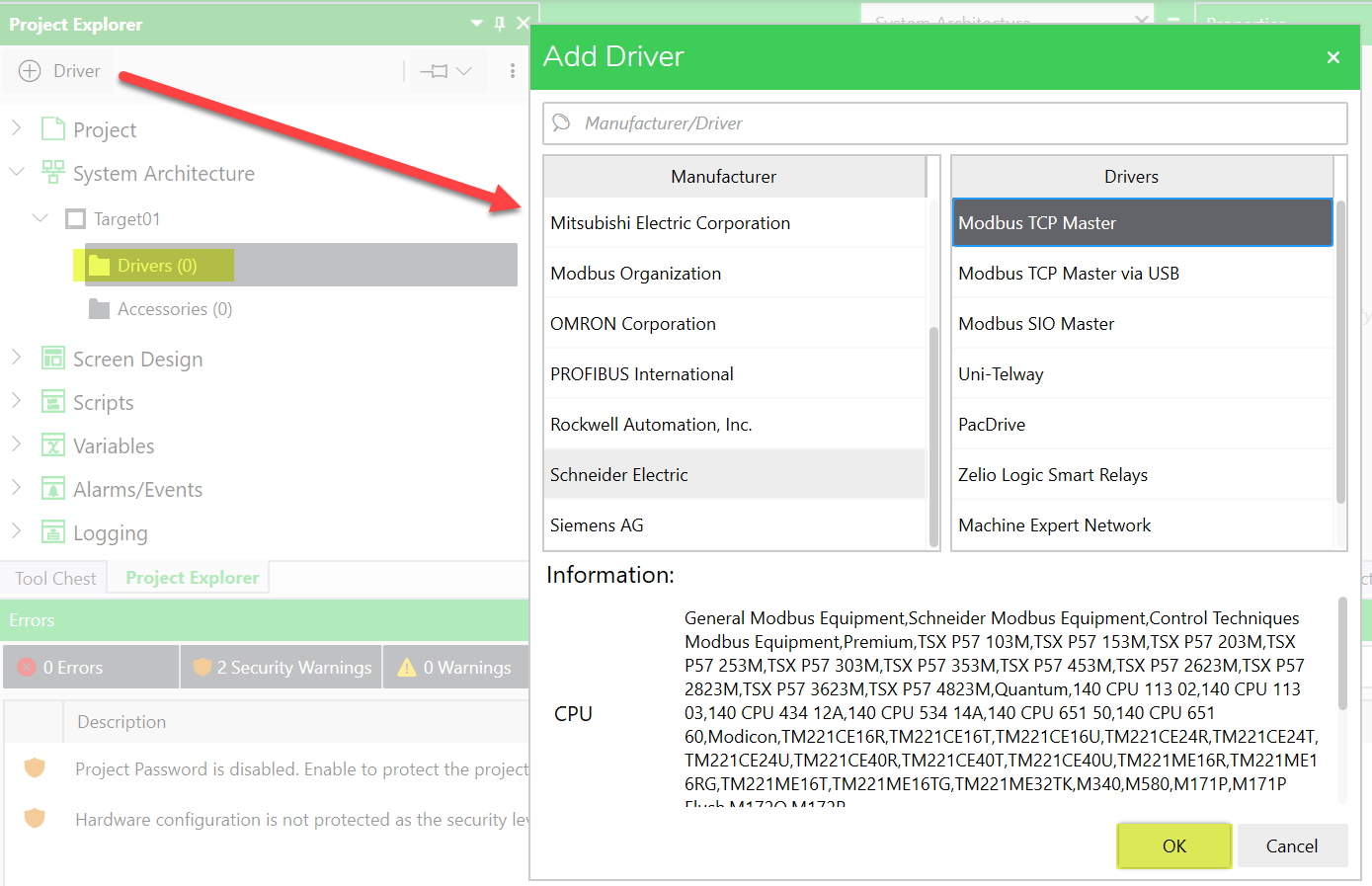1372x886 pixels.
Task: Open the vertical dots menu in Project Explorer toolbar
Action: [512, 71]
